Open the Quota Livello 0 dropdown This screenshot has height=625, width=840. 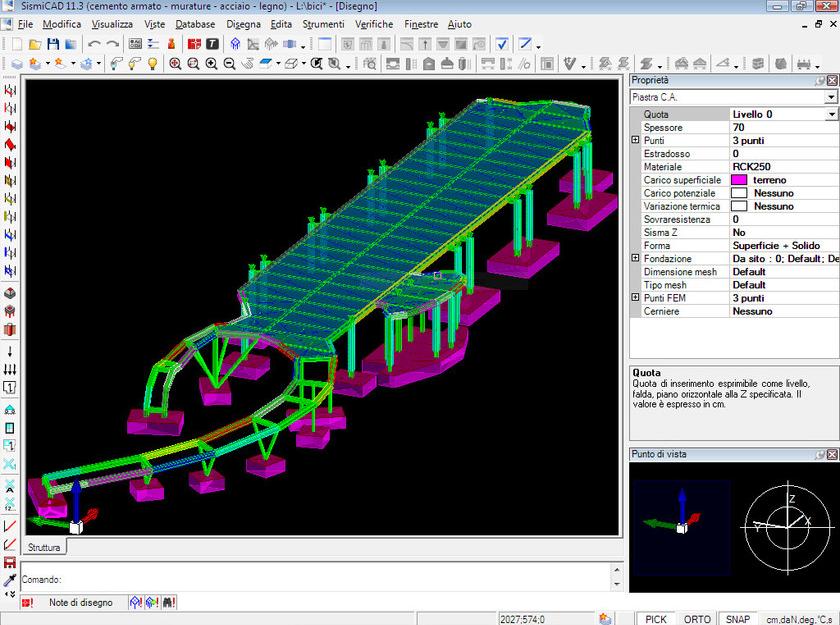830,115
